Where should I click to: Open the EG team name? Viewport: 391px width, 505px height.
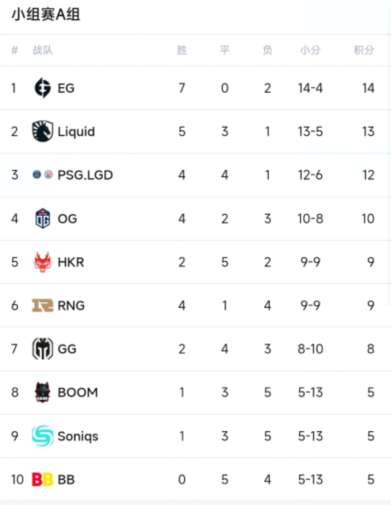66,88
